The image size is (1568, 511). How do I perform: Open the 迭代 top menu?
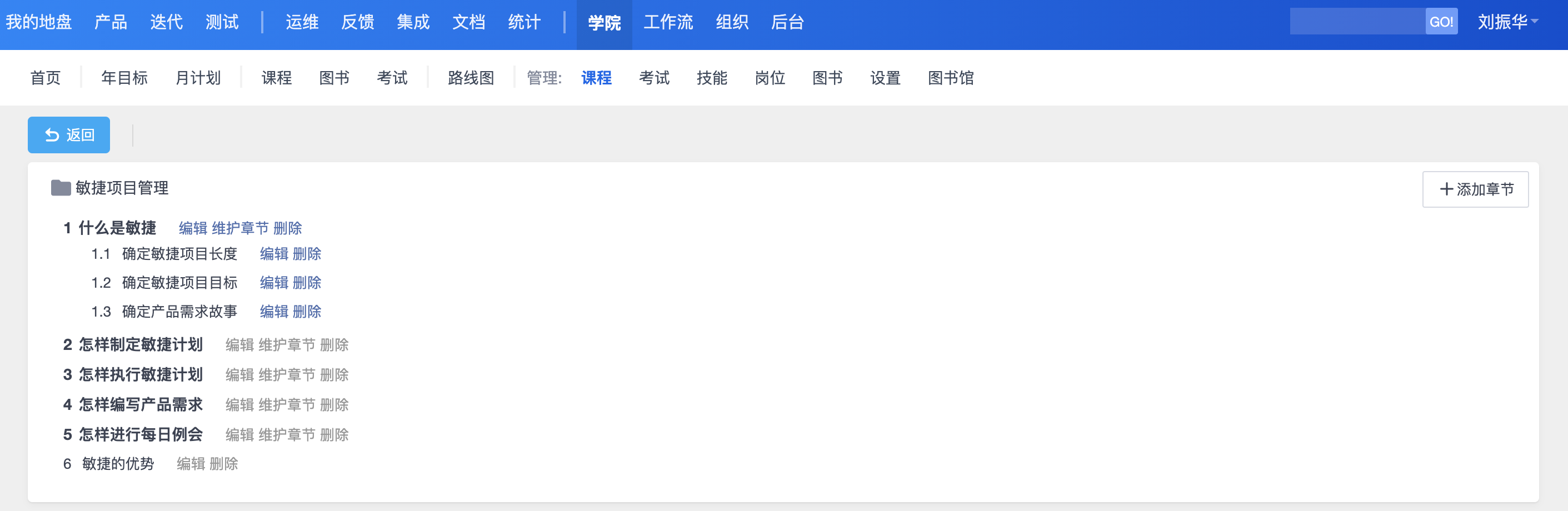click(166, 23)
